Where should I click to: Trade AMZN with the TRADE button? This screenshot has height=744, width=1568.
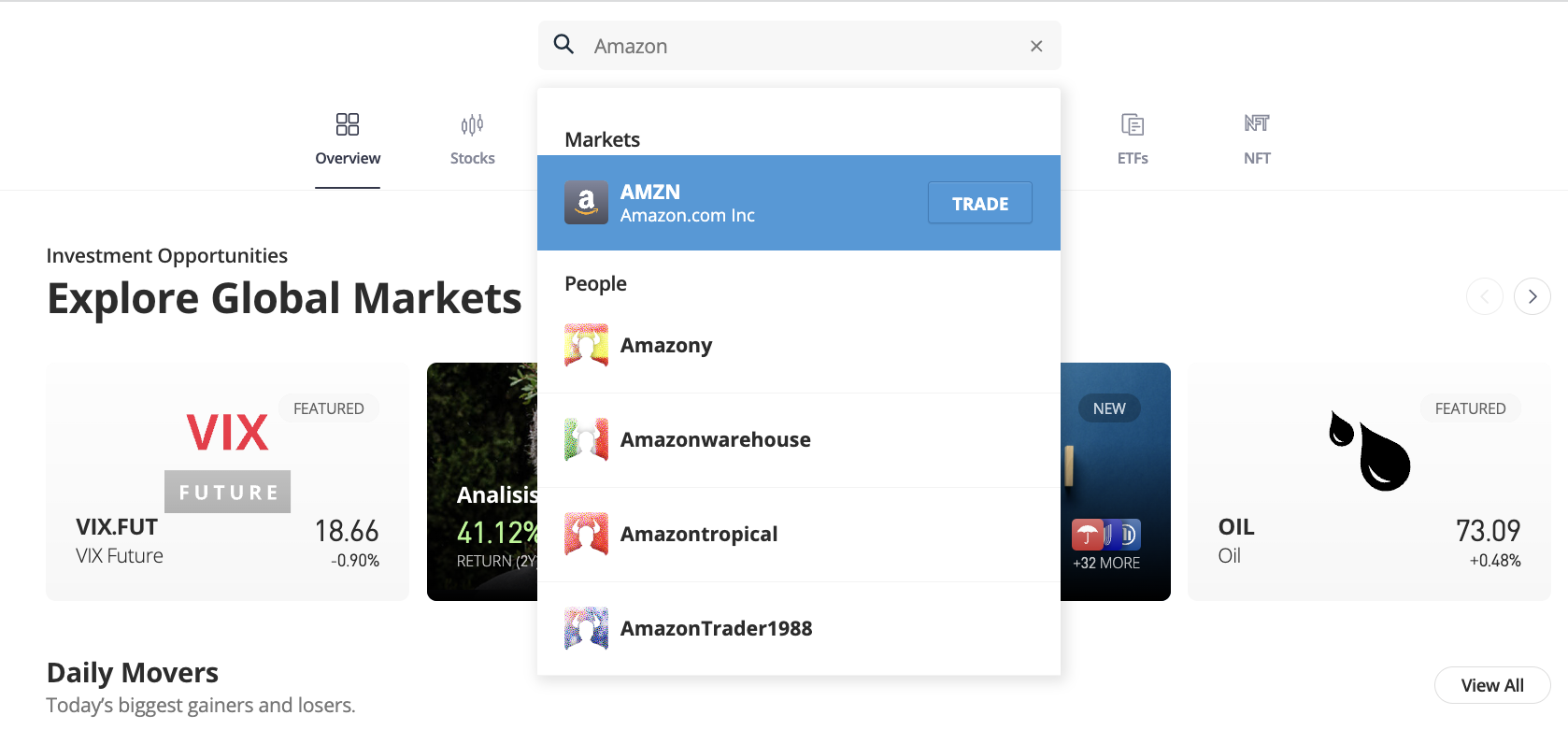(980, 203)
